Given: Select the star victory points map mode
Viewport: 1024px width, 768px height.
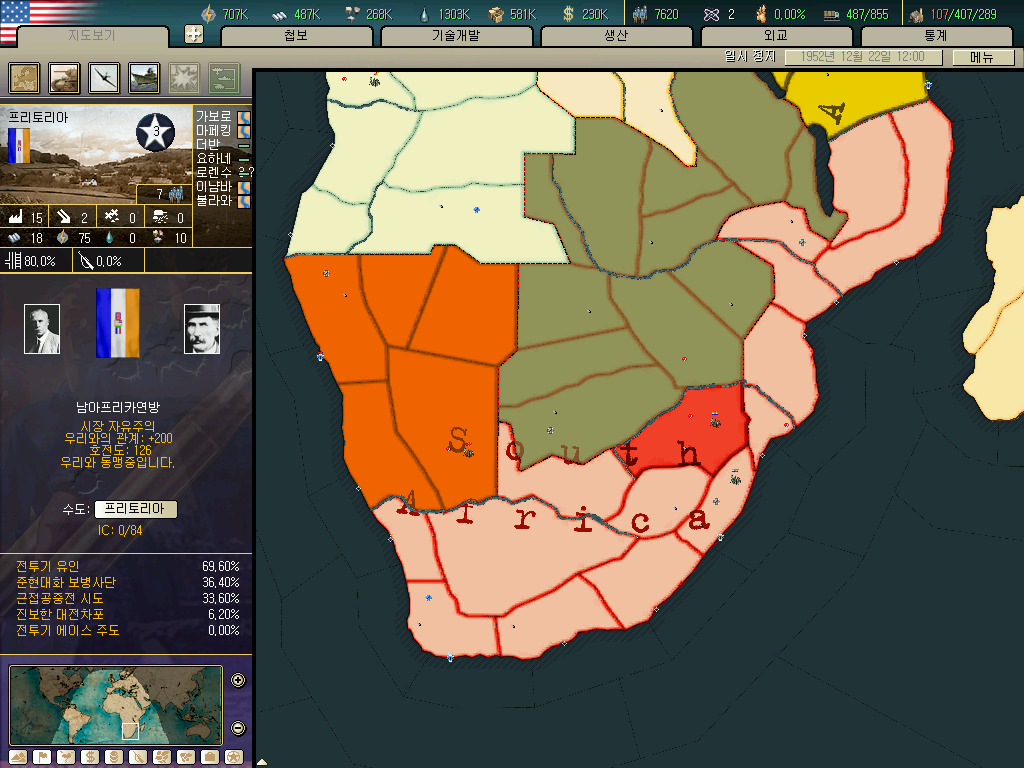Looking at the screenshot, I should coord(233,757).
